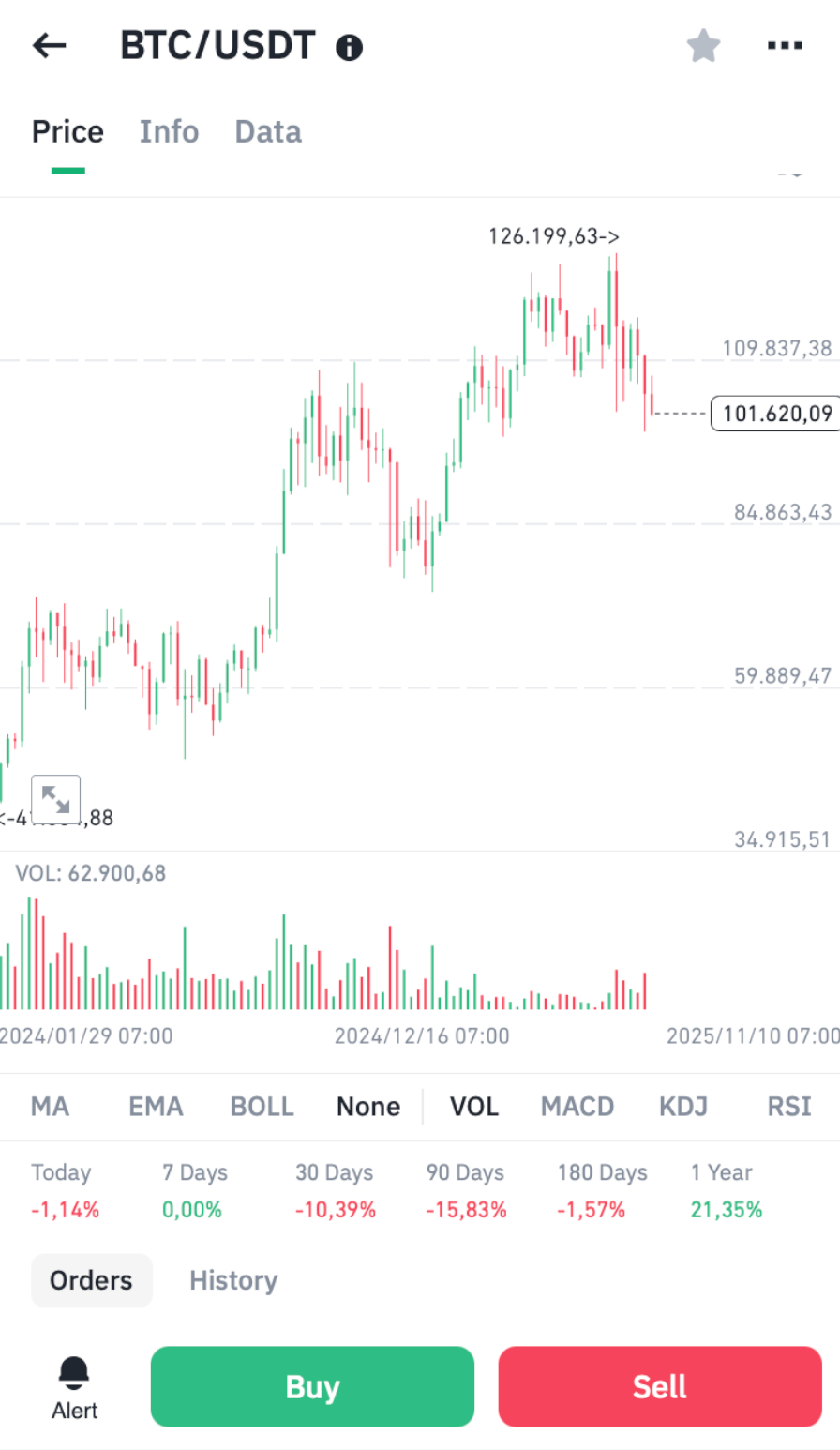840x1450 pixels.
Task: Toggle the EMA indicator on
Action: pos(156,1107)
